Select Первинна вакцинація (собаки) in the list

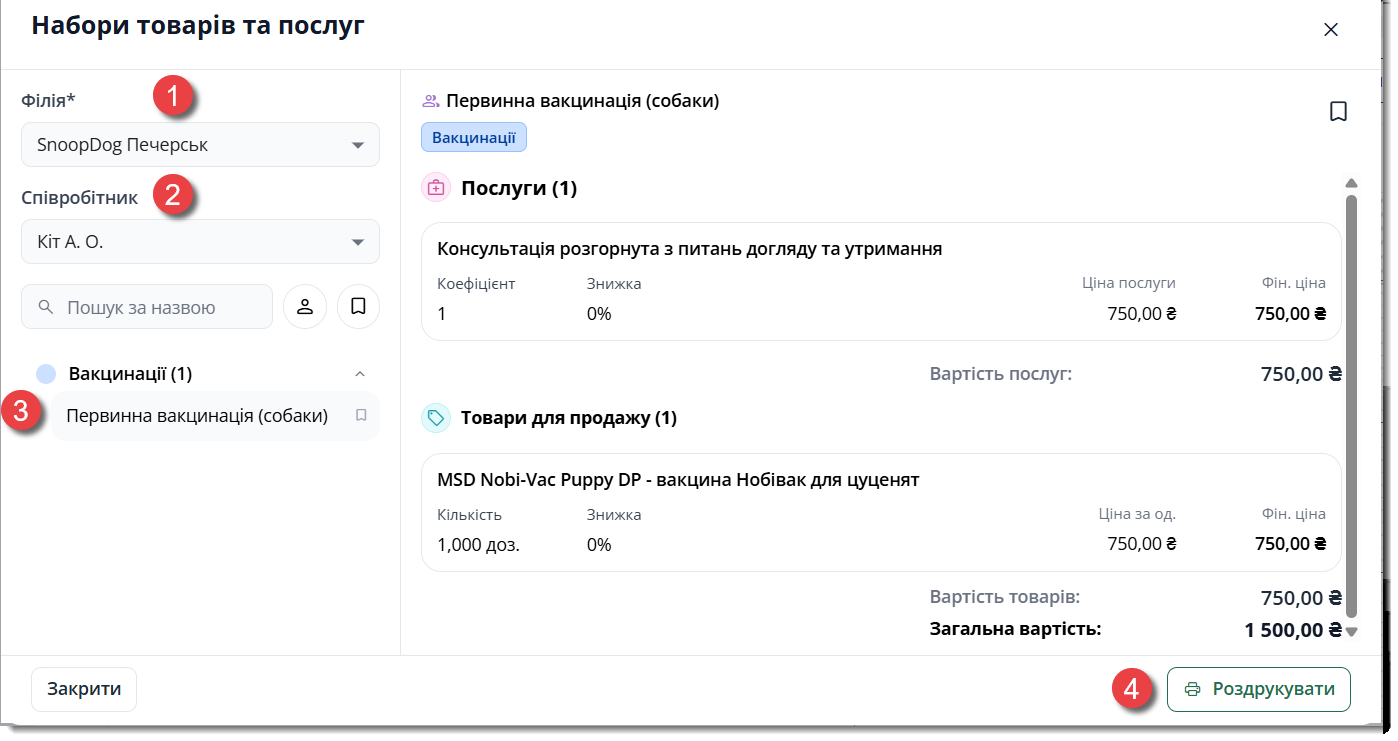[x=197, y=416]
